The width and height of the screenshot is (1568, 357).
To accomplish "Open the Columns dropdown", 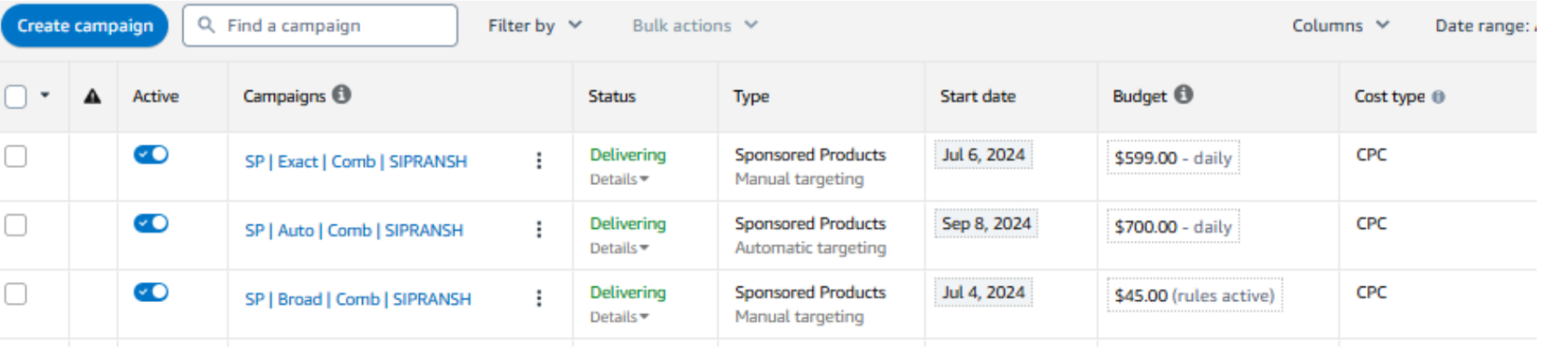I will click(1340, 25).
